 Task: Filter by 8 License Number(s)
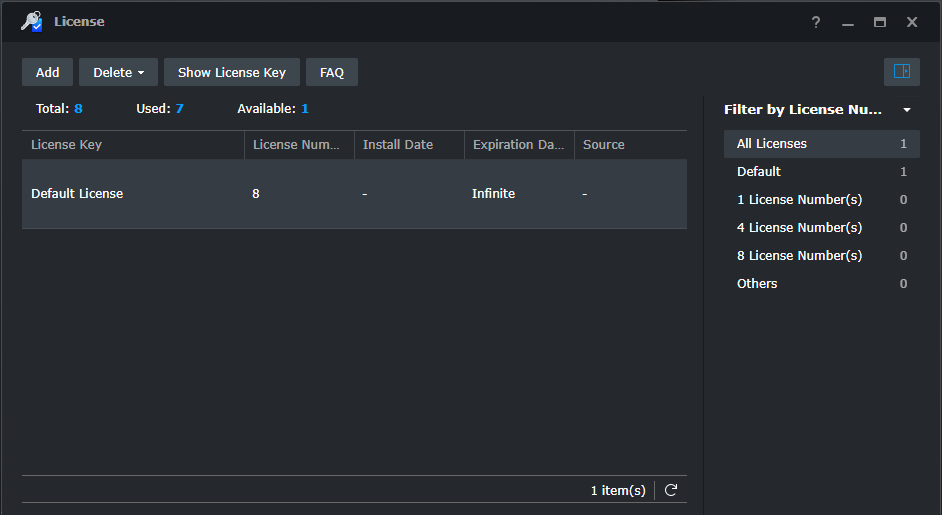[821, 255]
